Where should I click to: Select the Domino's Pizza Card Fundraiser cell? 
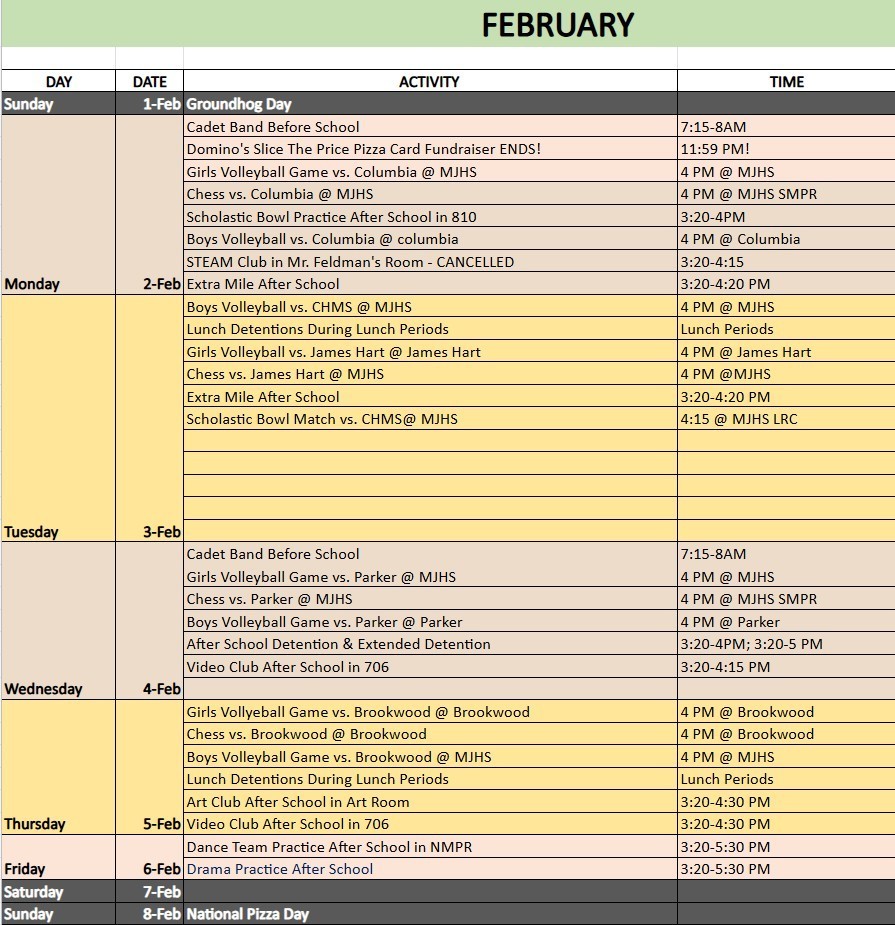pos(363,149)
